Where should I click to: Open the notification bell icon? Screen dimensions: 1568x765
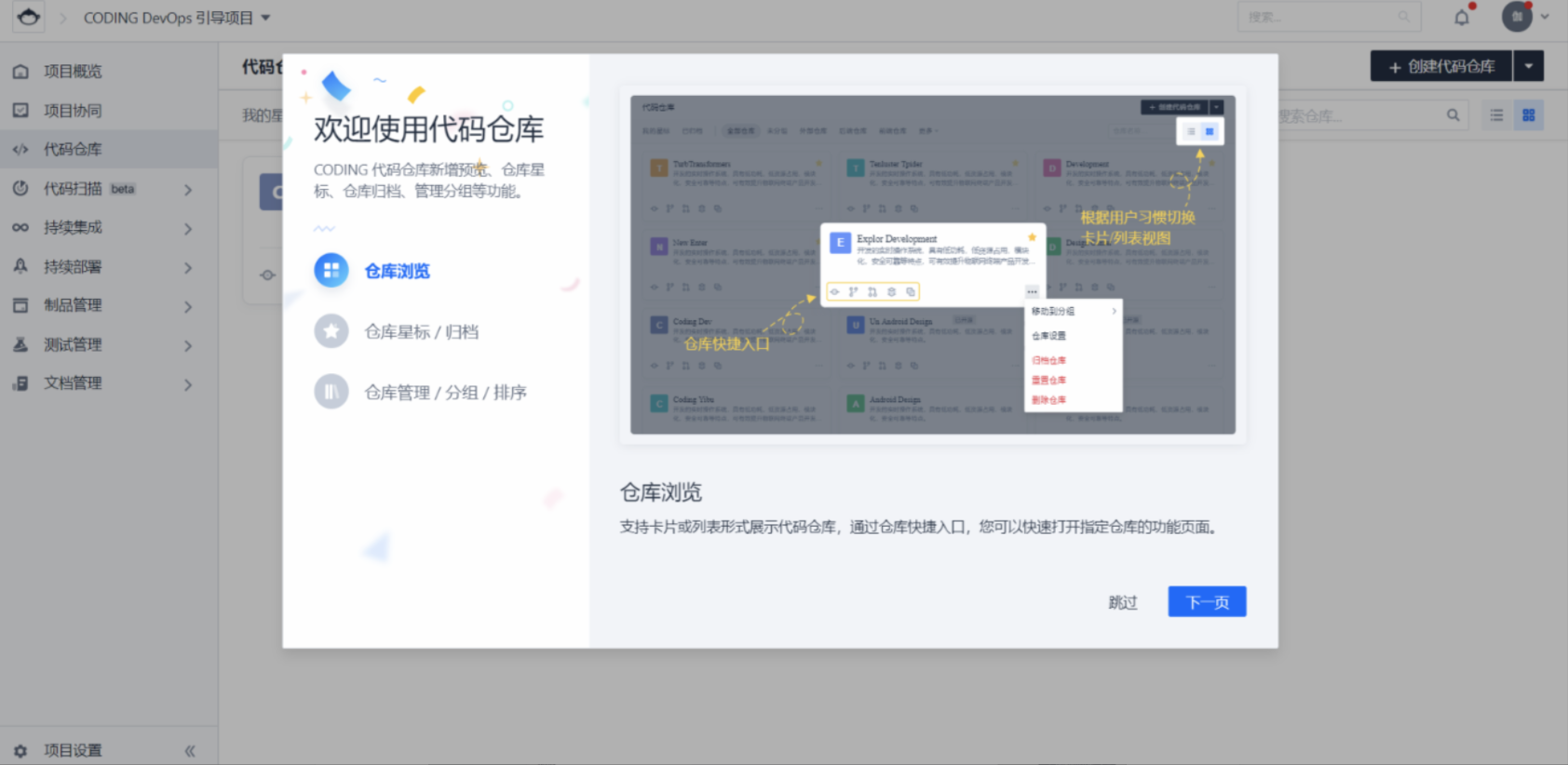click(1462, 17)
